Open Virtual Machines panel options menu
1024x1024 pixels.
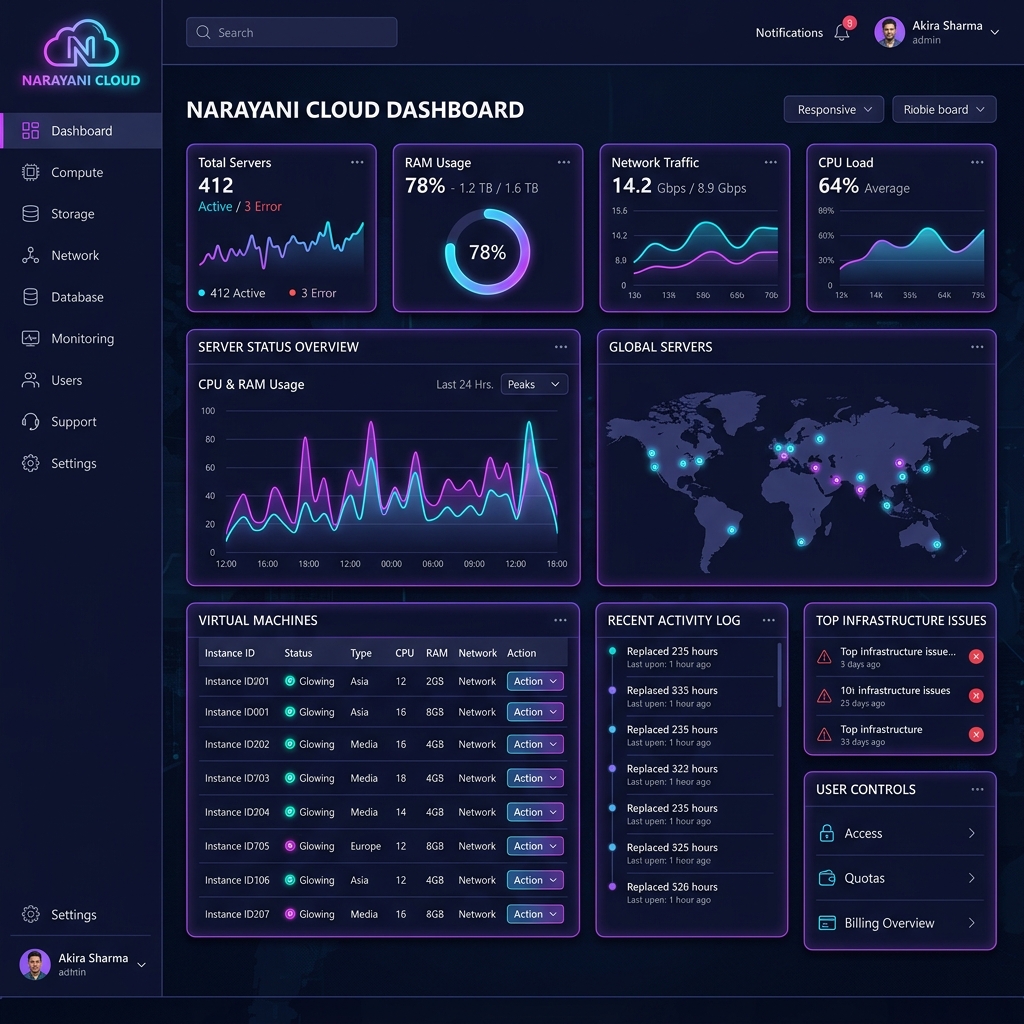click(560, 620)
